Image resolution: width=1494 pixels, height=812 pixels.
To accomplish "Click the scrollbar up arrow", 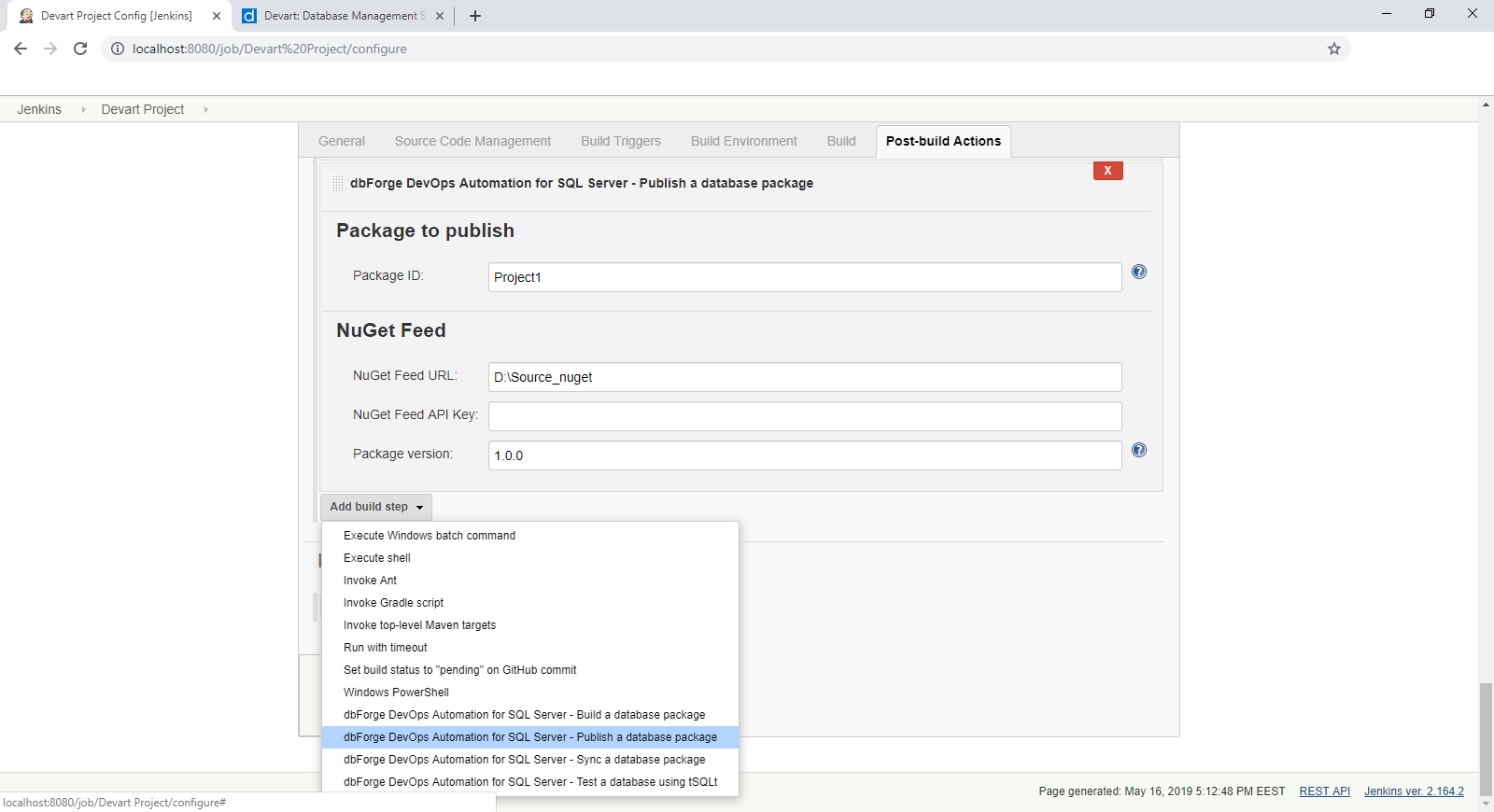I will tap(1486, 105).
